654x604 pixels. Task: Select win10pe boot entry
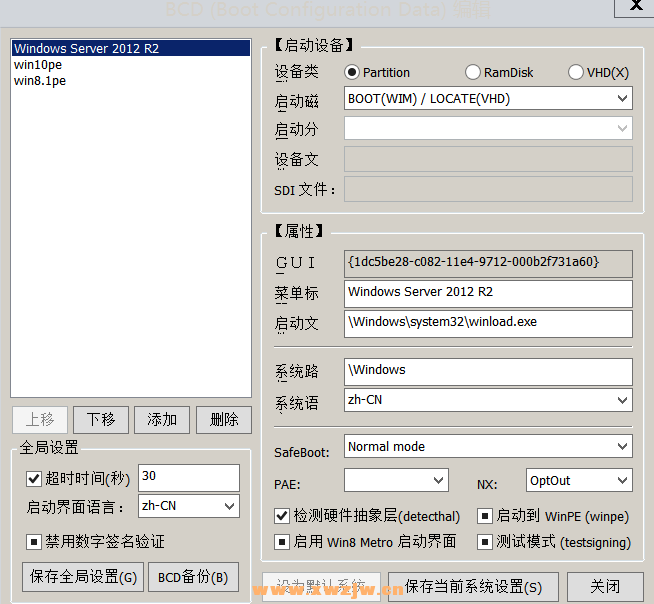[131, 65]
